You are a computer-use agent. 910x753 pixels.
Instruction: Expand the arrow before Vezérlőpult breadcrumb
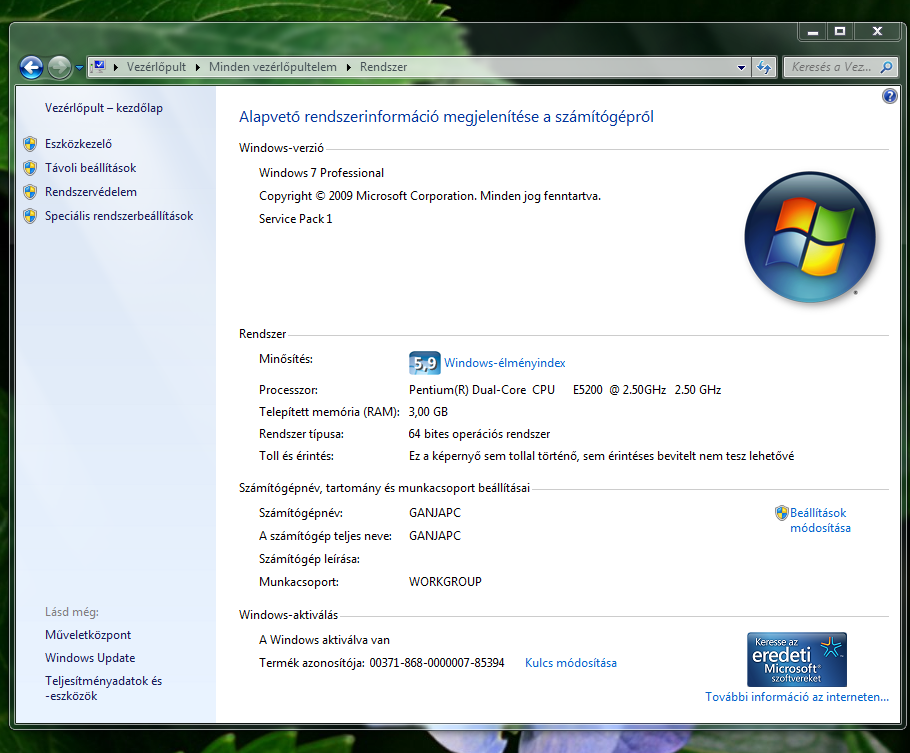pyautogui.click(x=116, y=67)
